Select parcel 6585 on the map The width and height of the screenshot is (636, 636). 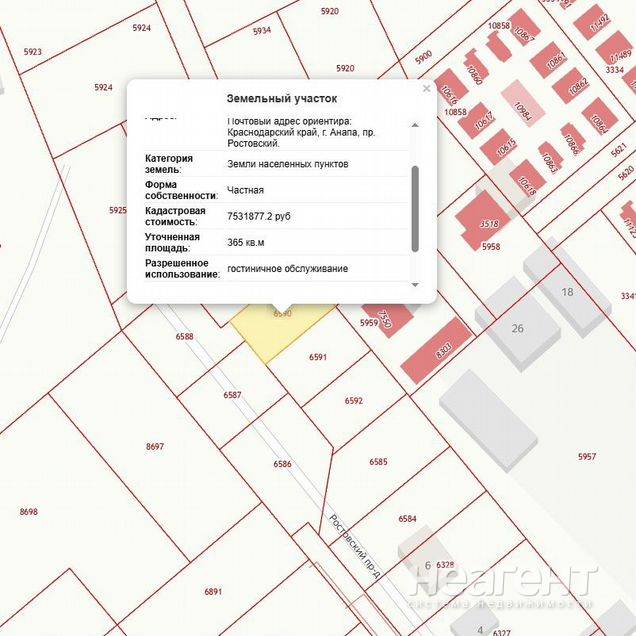(x=378, y=461)
